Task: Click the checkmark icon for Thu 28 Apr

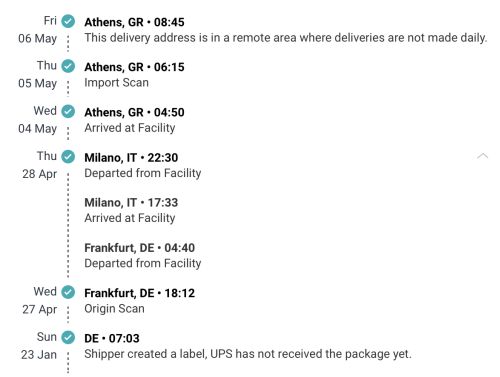Action: click(x=68, y=157)
